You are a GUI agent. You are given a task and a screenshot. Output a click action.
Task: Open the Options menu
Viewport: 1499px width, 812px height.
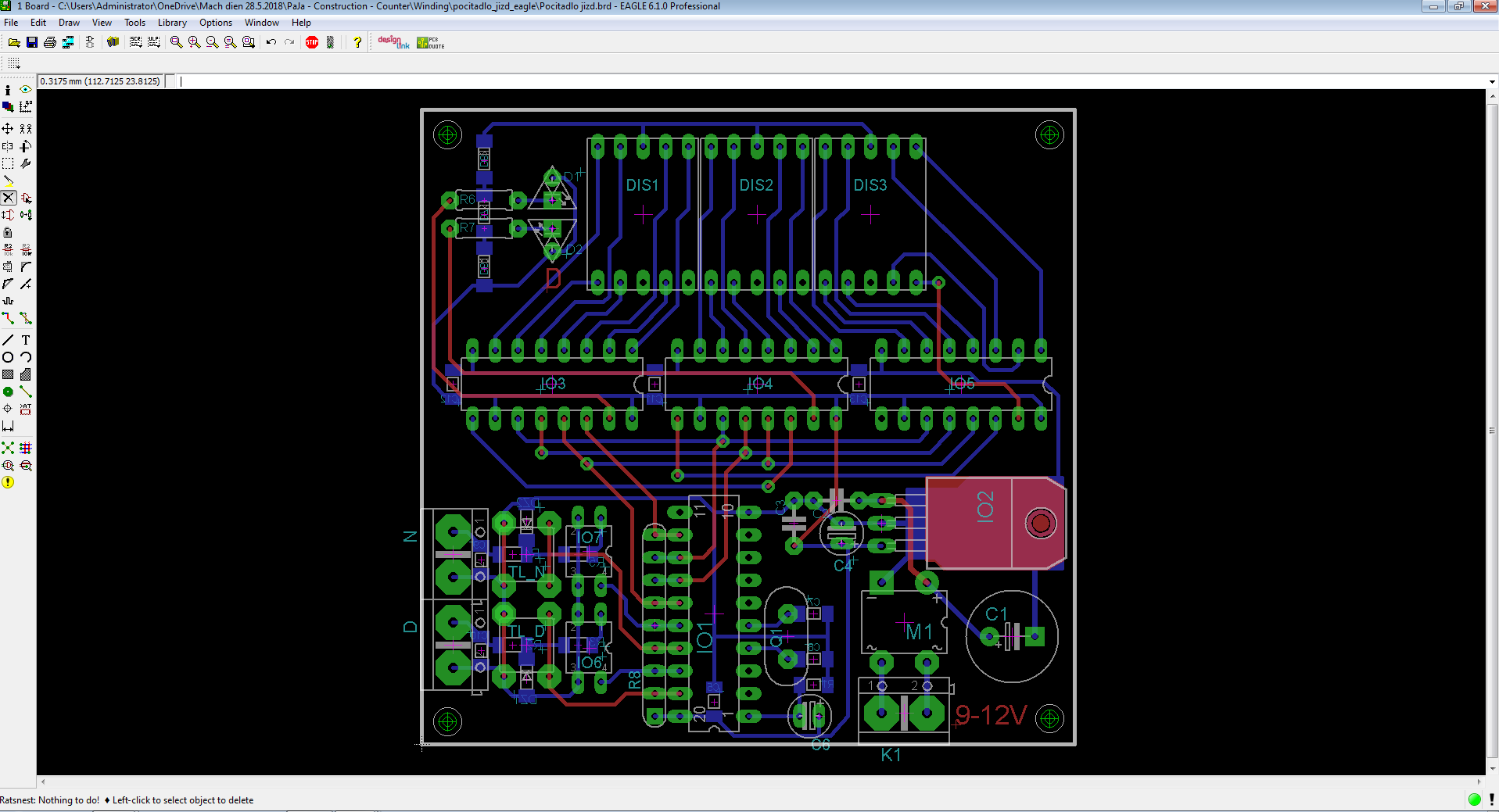click(x=216, y=23)
